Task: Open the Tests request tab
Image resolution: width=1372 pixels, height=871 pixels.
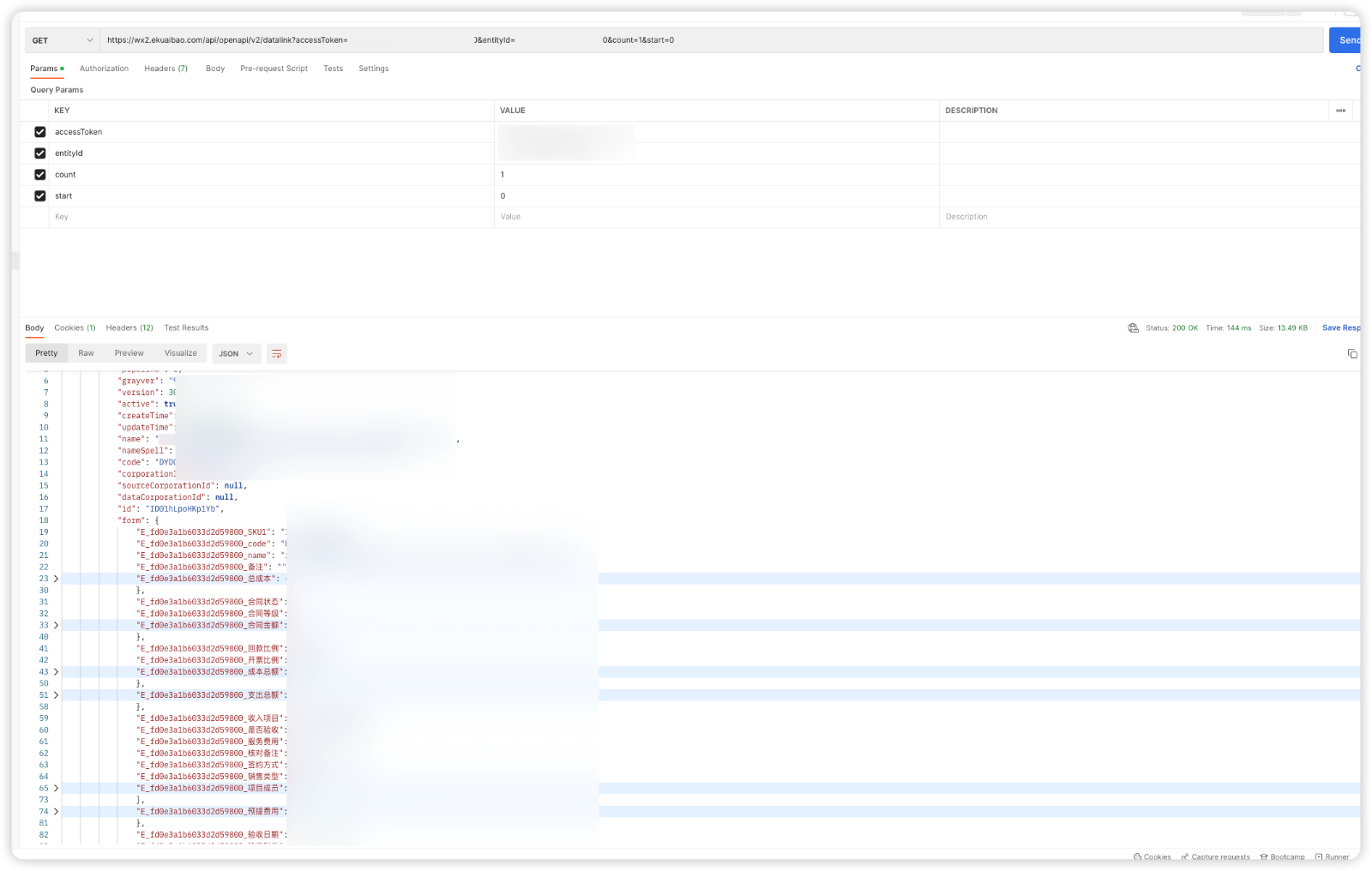Action: pos(333,69)
